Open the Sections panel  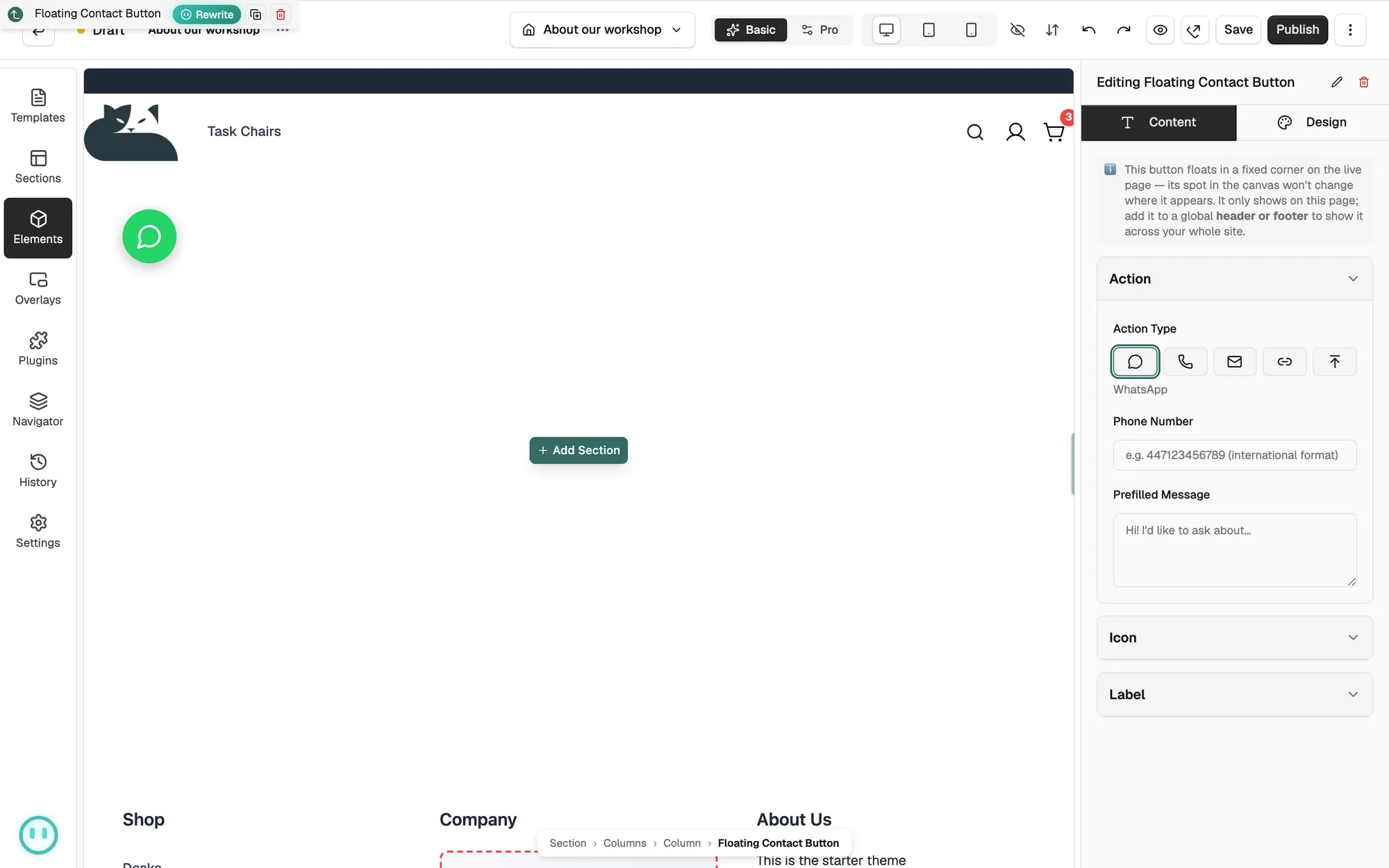[38, 167]
